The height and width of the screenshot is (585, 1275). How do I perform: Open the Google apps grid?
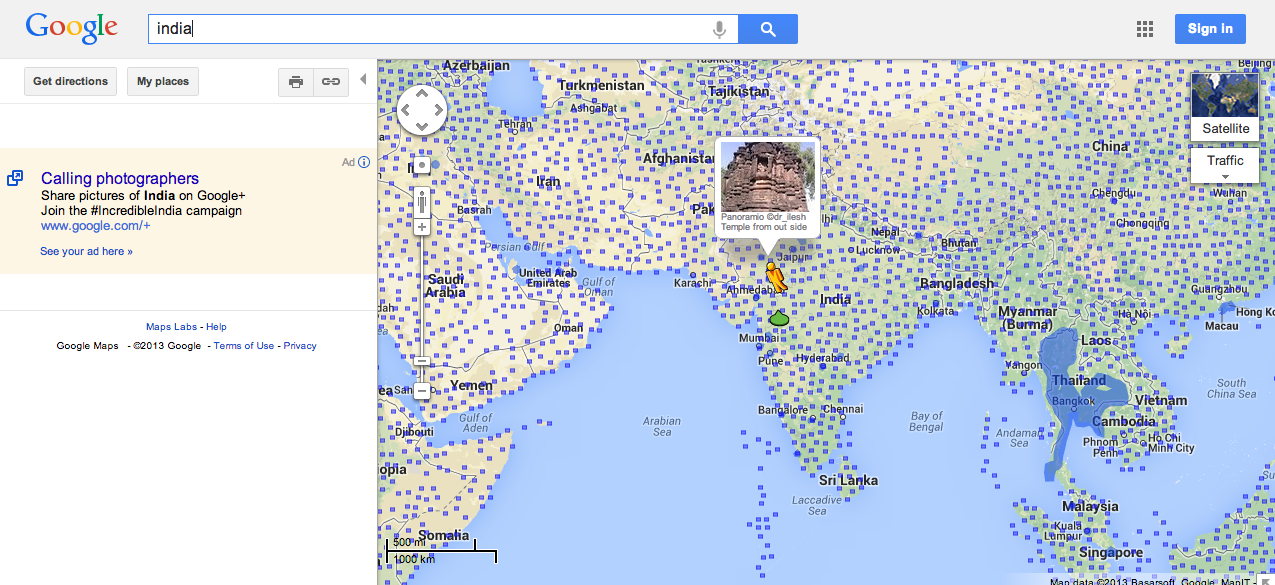(x=1145, y=29)
